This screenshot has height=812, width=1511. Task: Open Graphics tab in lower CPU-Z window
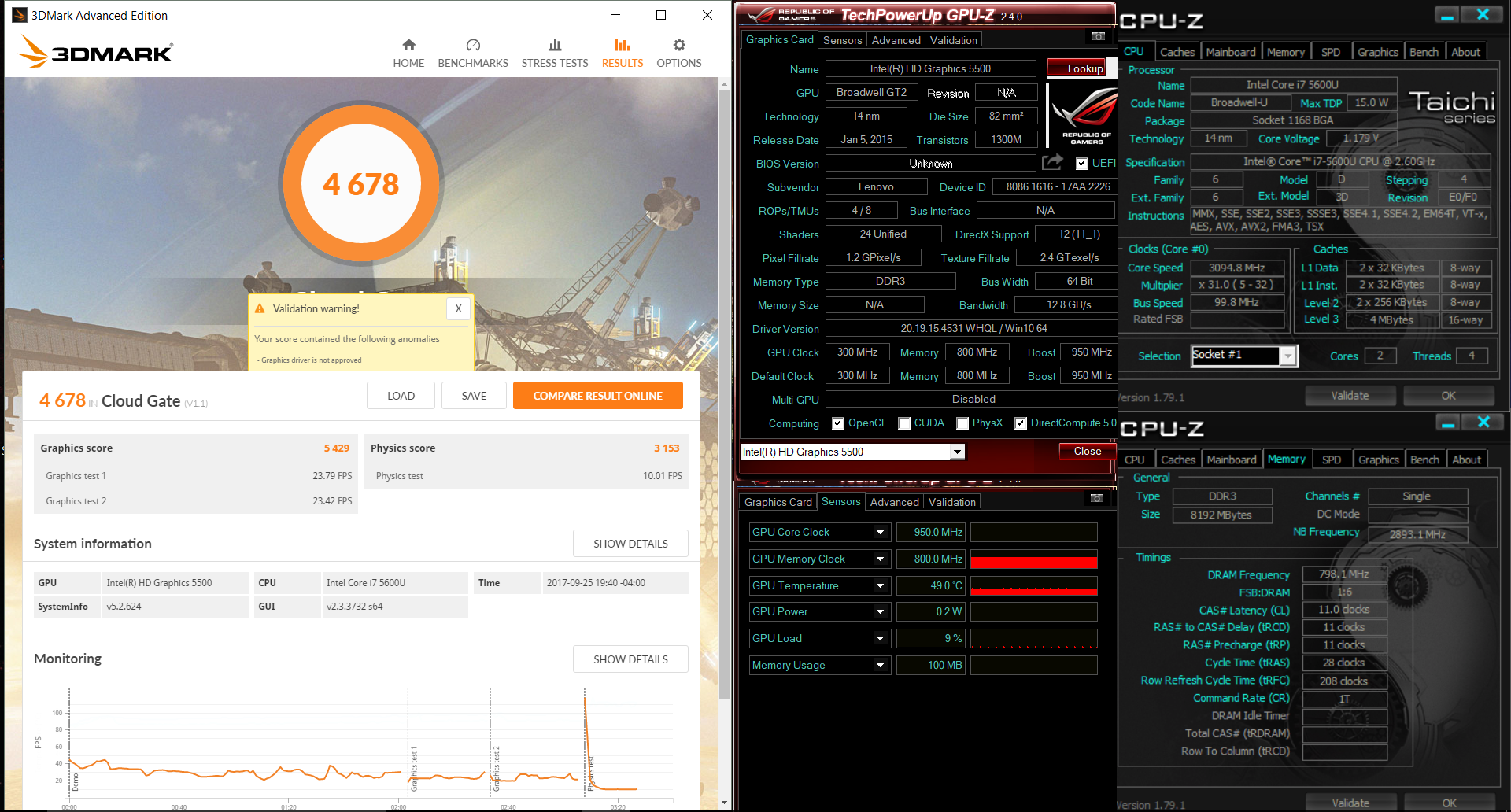tap(1379, 460)
